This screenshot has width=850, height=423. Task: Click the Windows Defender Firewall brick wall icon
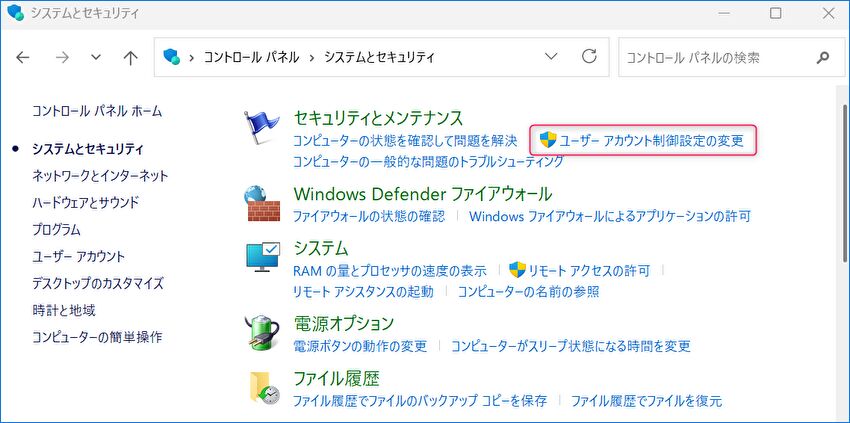(262, 203)
